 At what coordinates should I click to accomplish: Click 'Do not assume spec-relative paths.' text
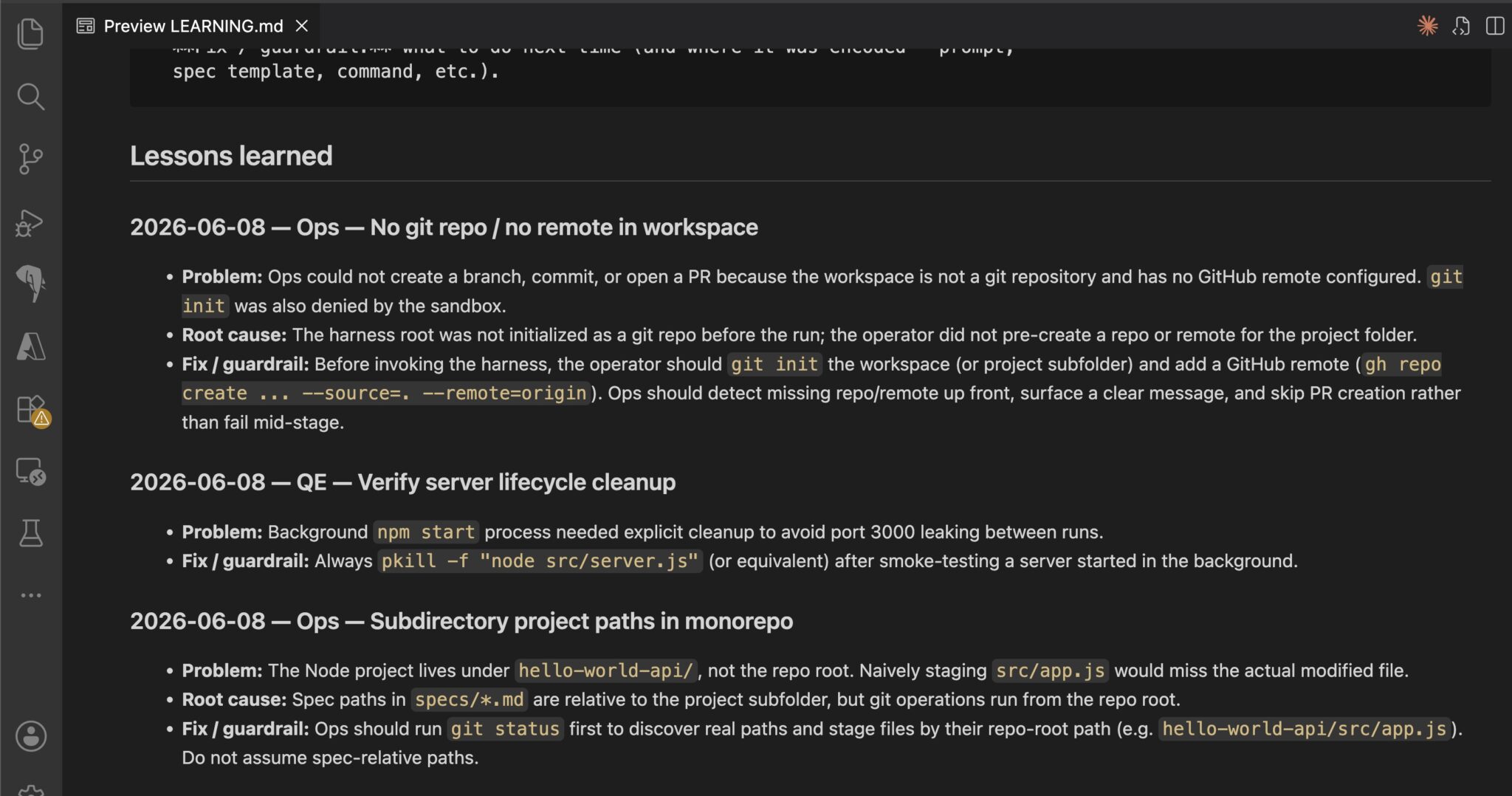(330, 758)
